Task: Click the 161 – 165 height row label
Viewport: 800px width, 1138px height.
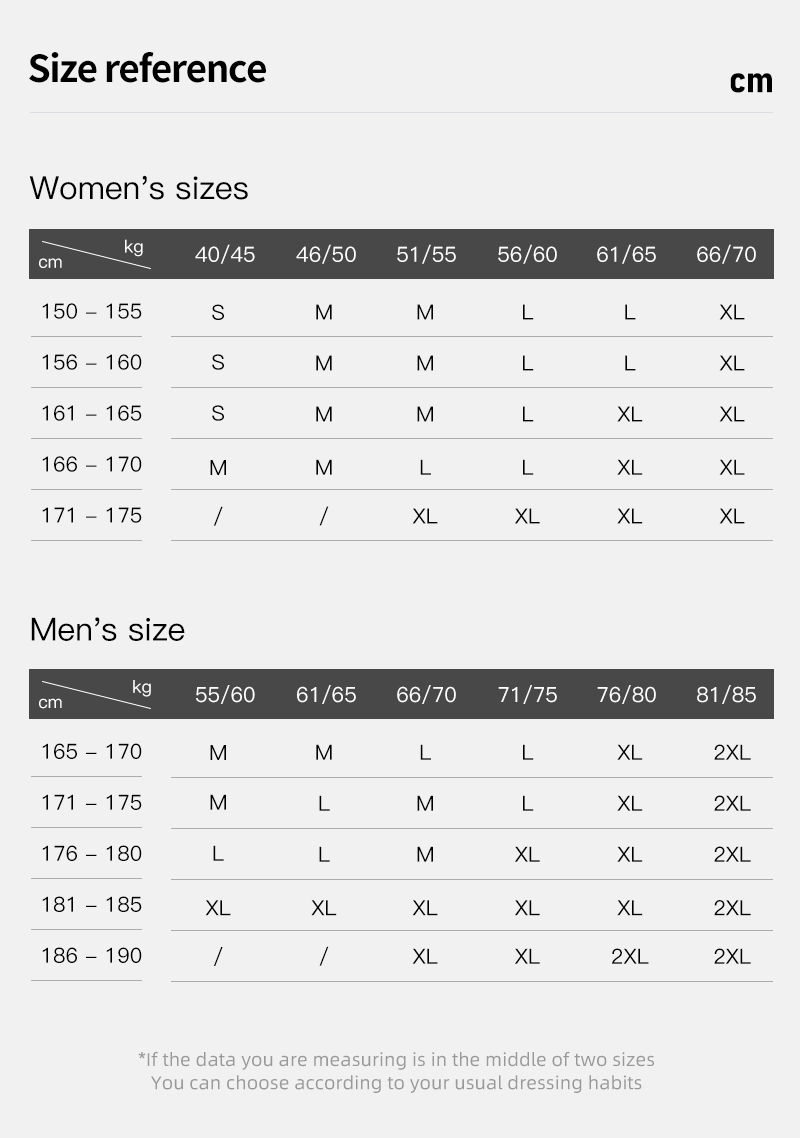Action: click(x=91, y=413)
